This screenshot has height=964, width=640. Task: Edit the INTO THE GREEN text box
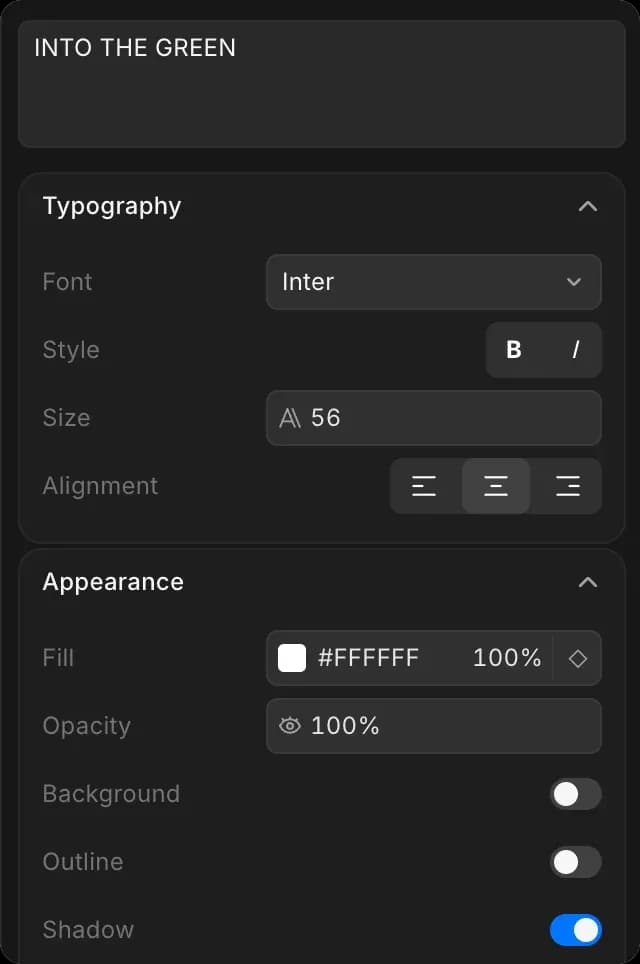322,84
